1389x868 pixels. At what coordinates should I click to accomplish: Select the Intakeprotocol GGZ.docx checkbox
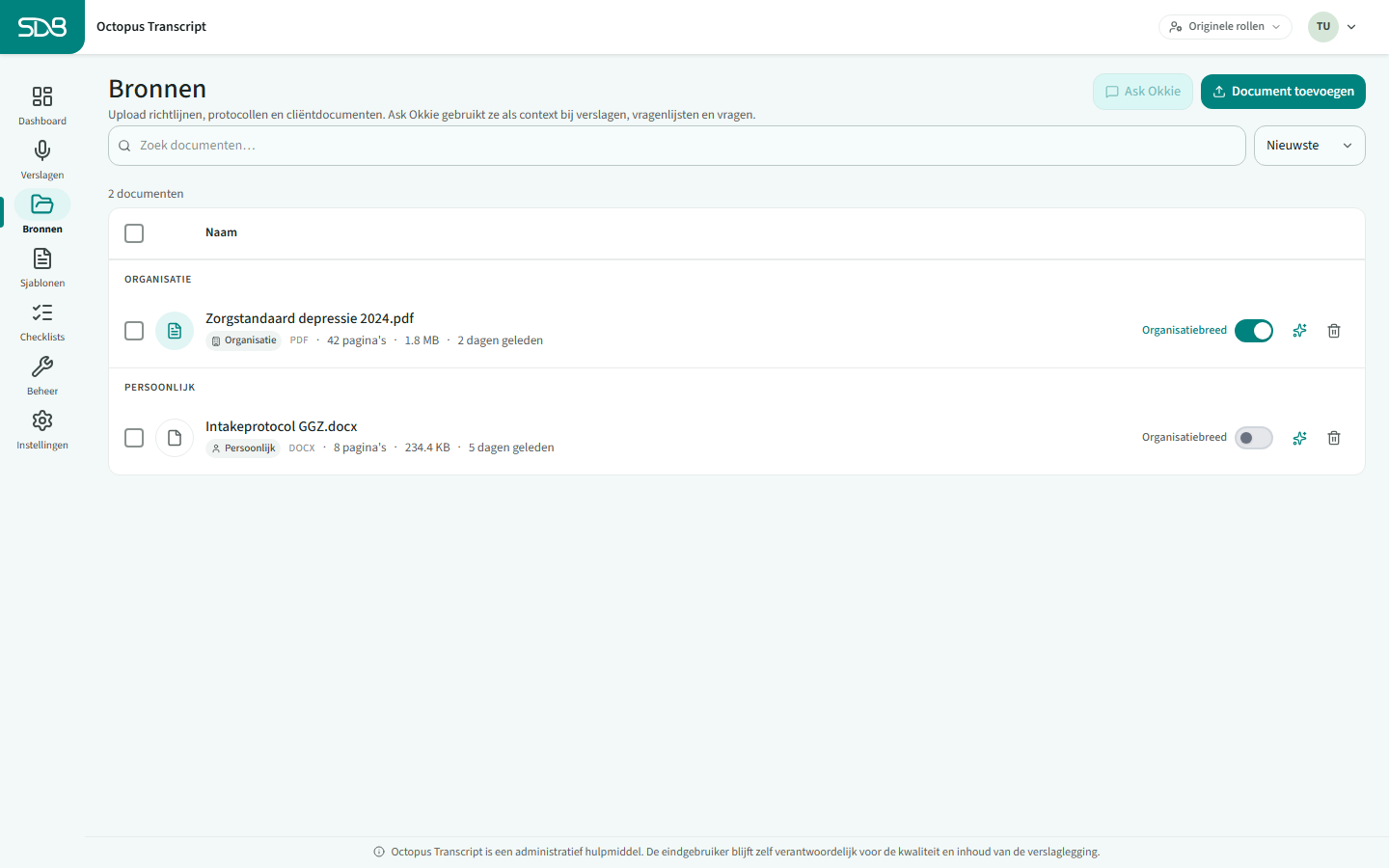[x=134, y=438]
